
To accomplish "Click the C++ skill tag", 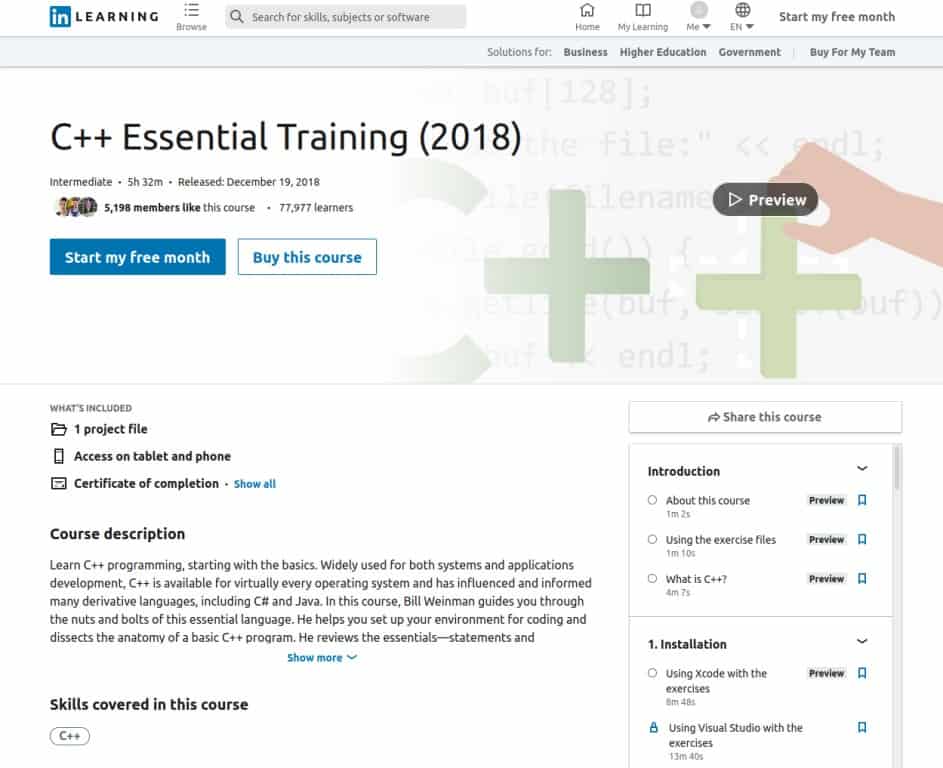I will click(x=70, y=736).
